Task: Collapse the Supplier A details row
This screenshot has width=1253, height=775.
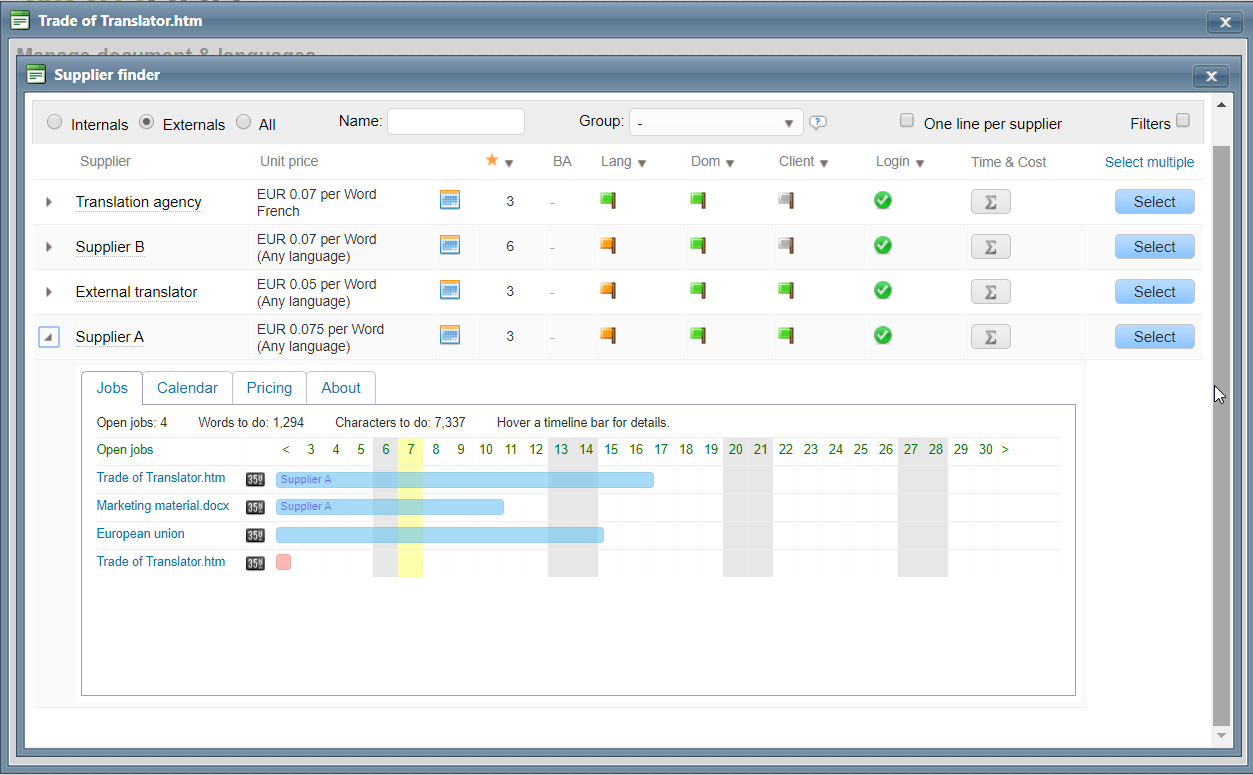Action: tap(48, 337)
